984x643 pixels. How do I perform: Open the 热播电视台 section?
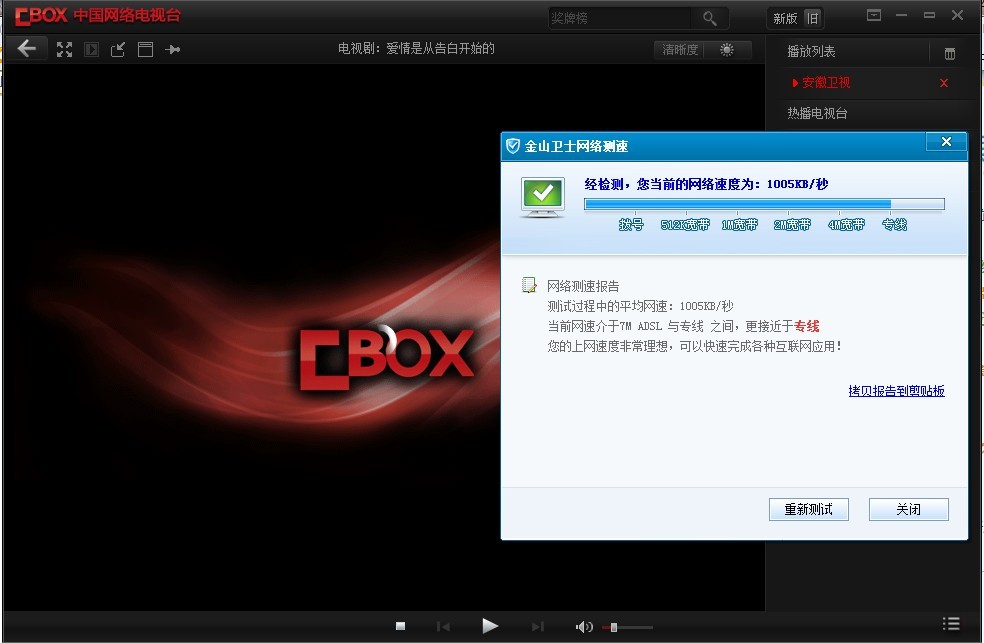817,114
